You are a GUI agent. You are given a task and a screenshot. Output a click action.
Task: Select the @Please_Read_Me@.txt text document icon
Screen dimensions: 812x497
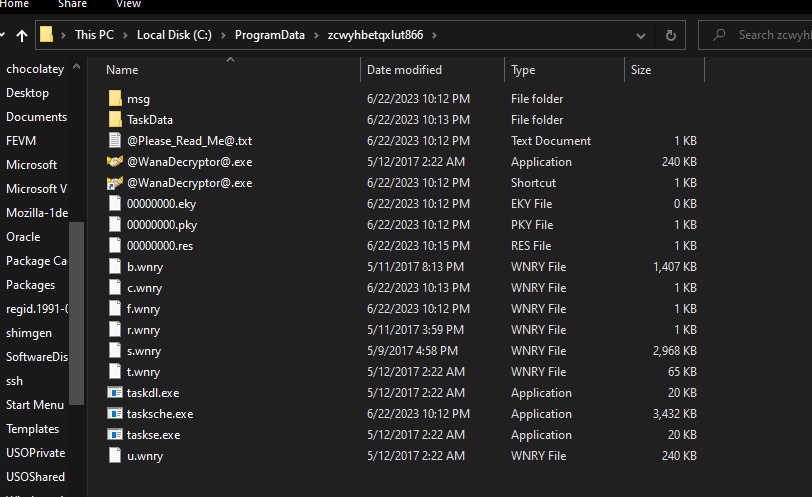pyautogui.click(x=115, y=141)
